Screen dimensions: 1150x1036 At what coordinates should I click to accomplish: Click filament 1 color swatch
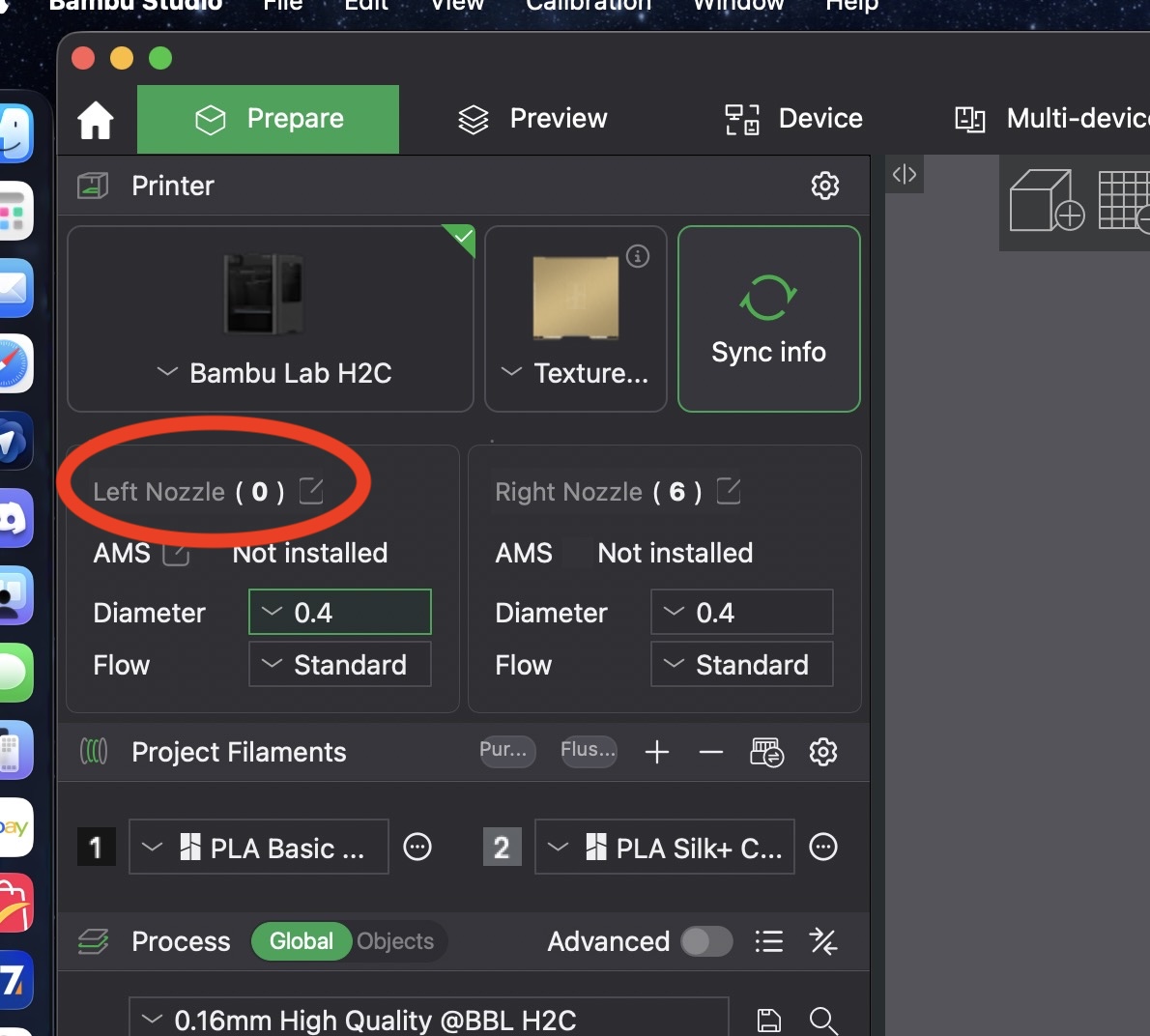[x=96, y=847]
